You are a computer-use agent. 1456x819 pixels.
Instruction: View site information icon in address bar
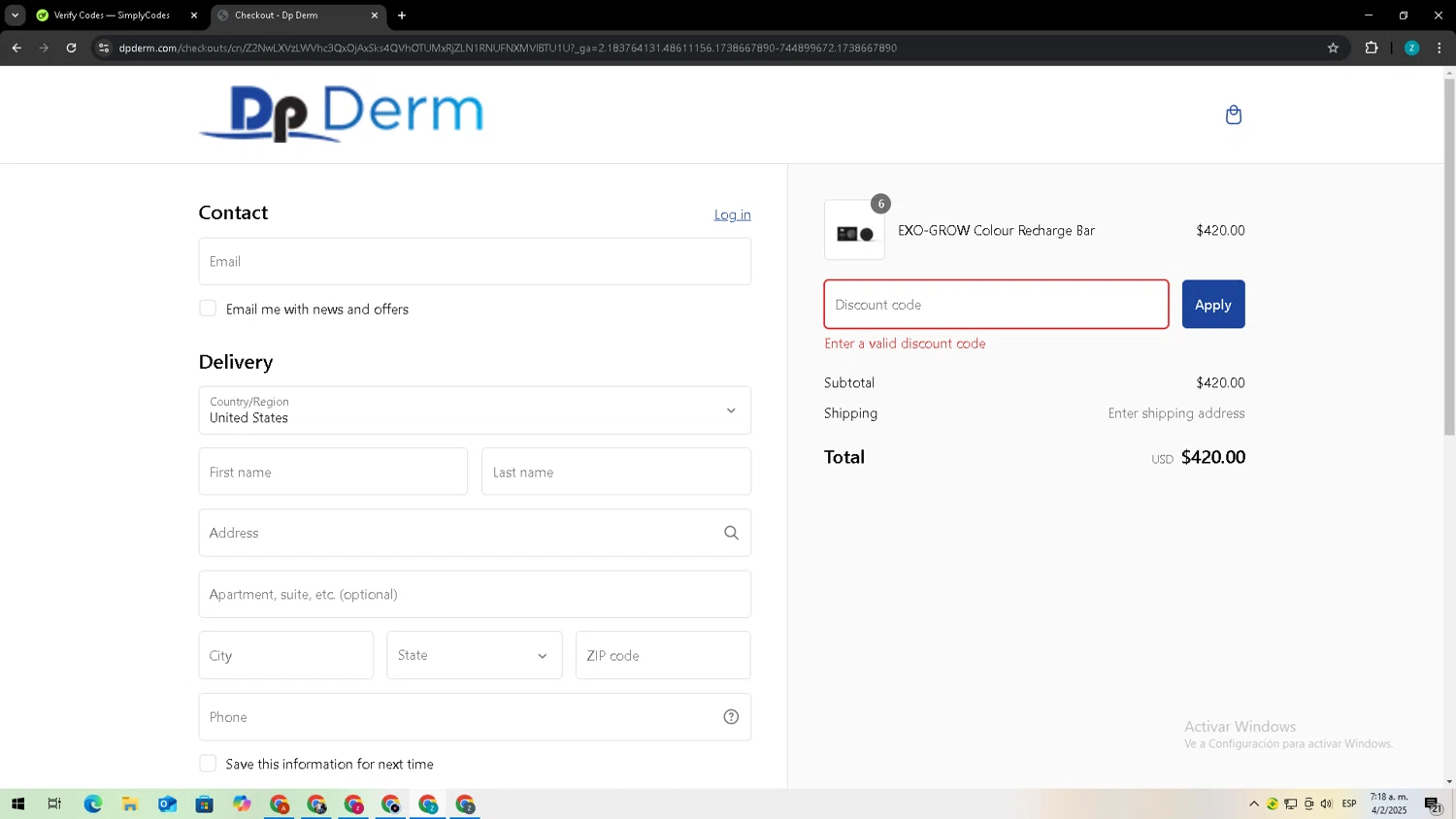[x=104, y=48]
